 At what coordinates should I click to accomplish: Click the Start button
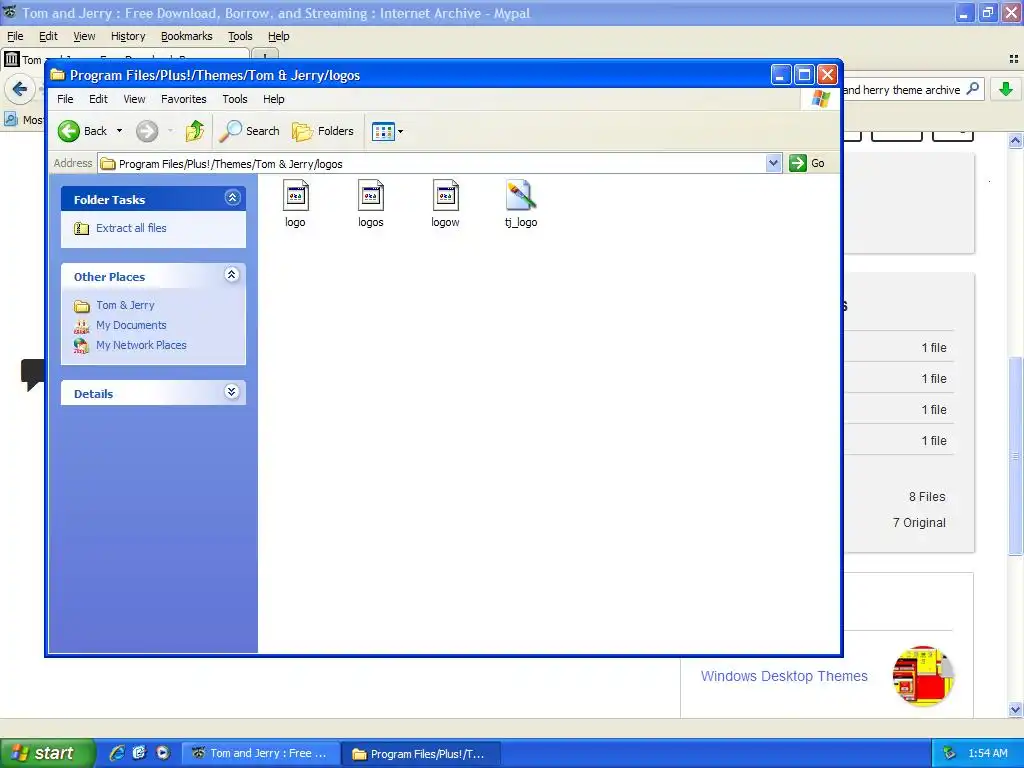[x=47, y=753]
